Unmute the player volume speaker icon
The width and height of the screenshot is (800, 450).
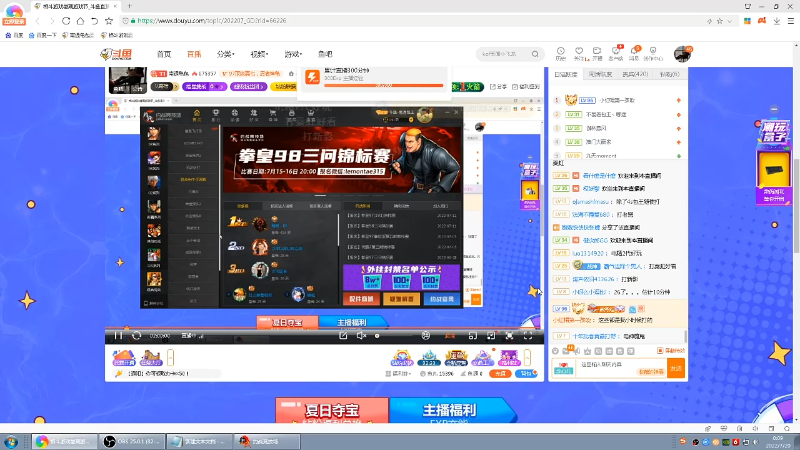(x=361, y=336)
